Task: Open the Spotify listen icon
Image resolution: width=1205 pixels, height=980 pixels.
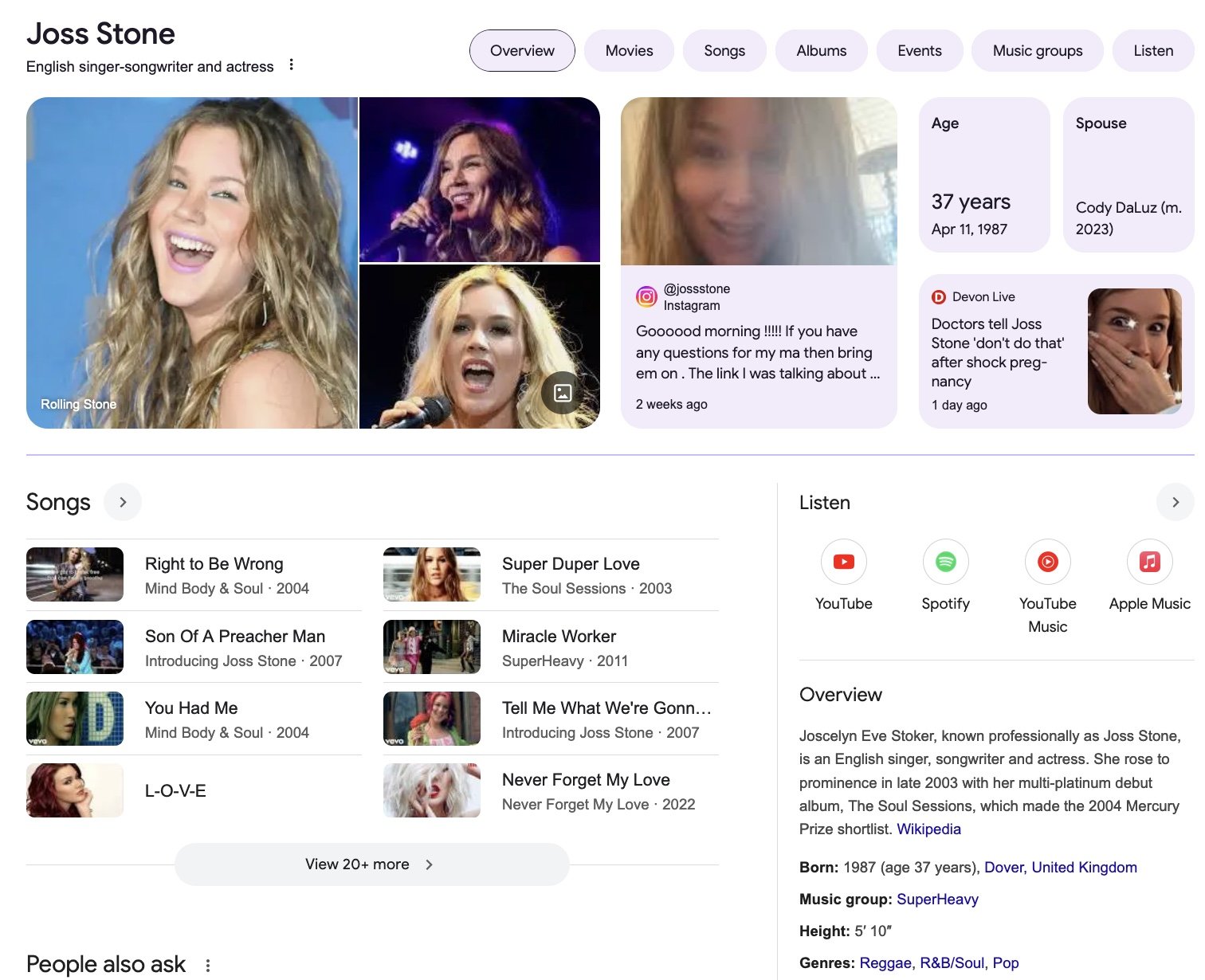Action: [x=945, y=562]
